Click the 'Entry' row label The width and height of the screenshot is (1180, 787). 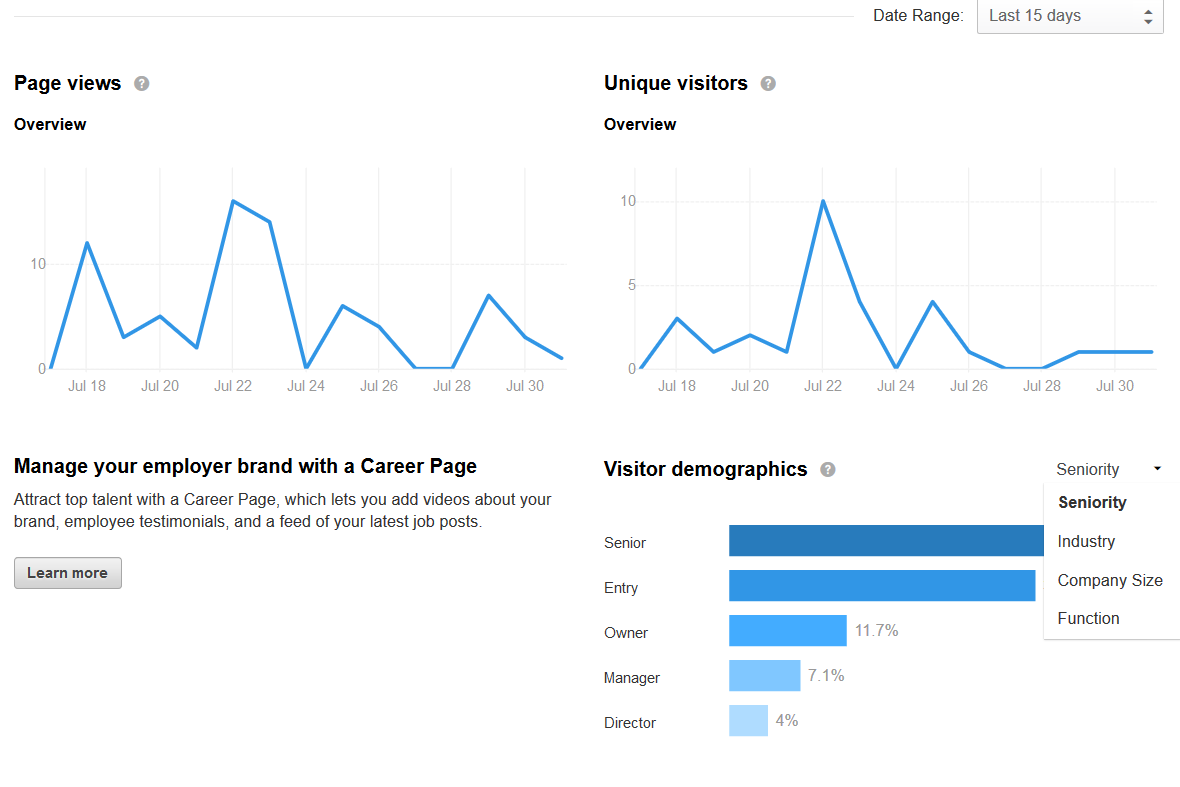pyautogui.click(x=621, y=588)
